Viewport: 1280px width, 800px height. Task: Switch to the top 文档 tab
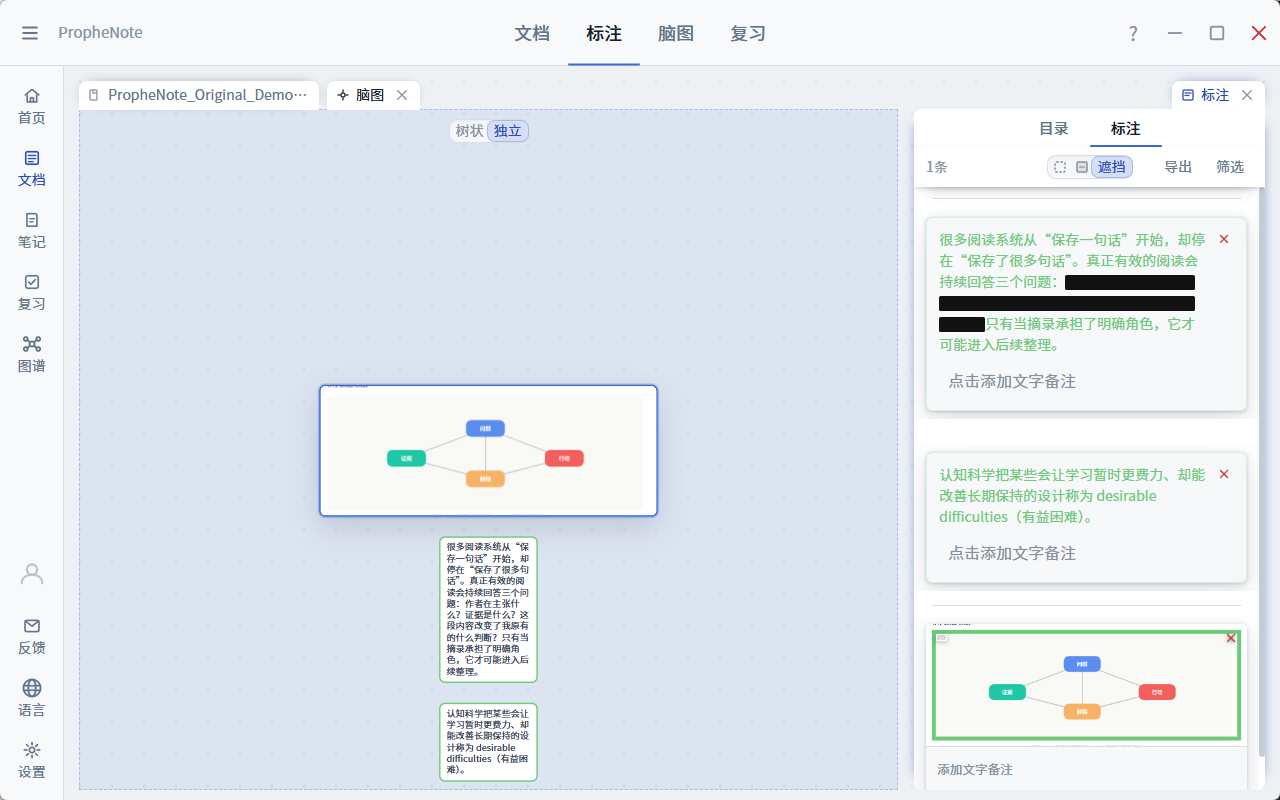coord(532,33)
